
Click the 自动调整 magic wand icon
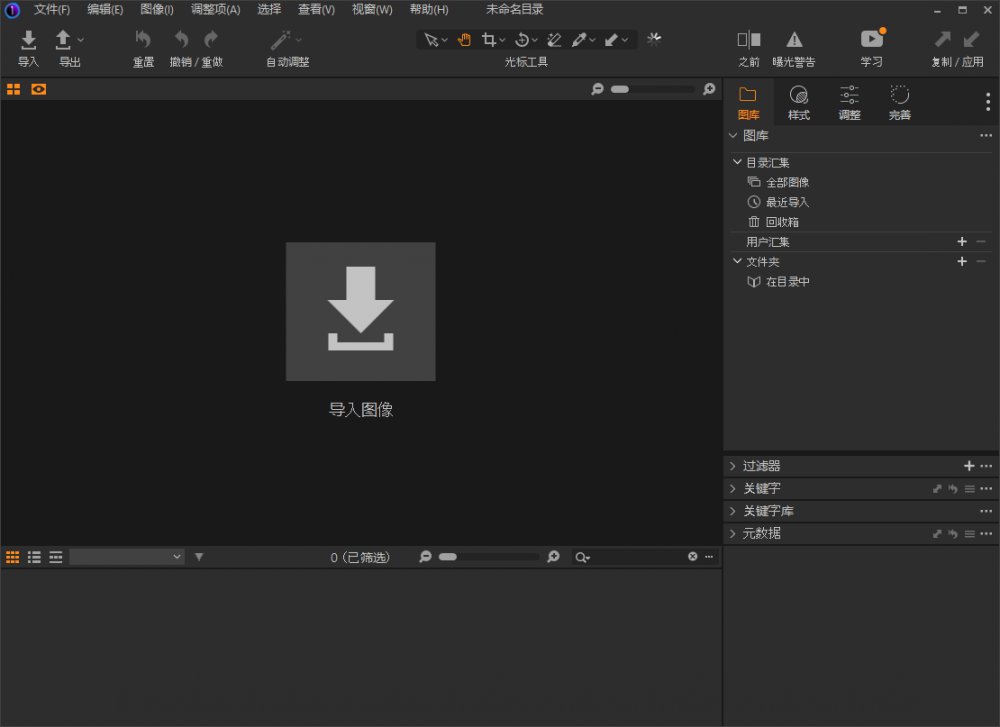(280, 40)
